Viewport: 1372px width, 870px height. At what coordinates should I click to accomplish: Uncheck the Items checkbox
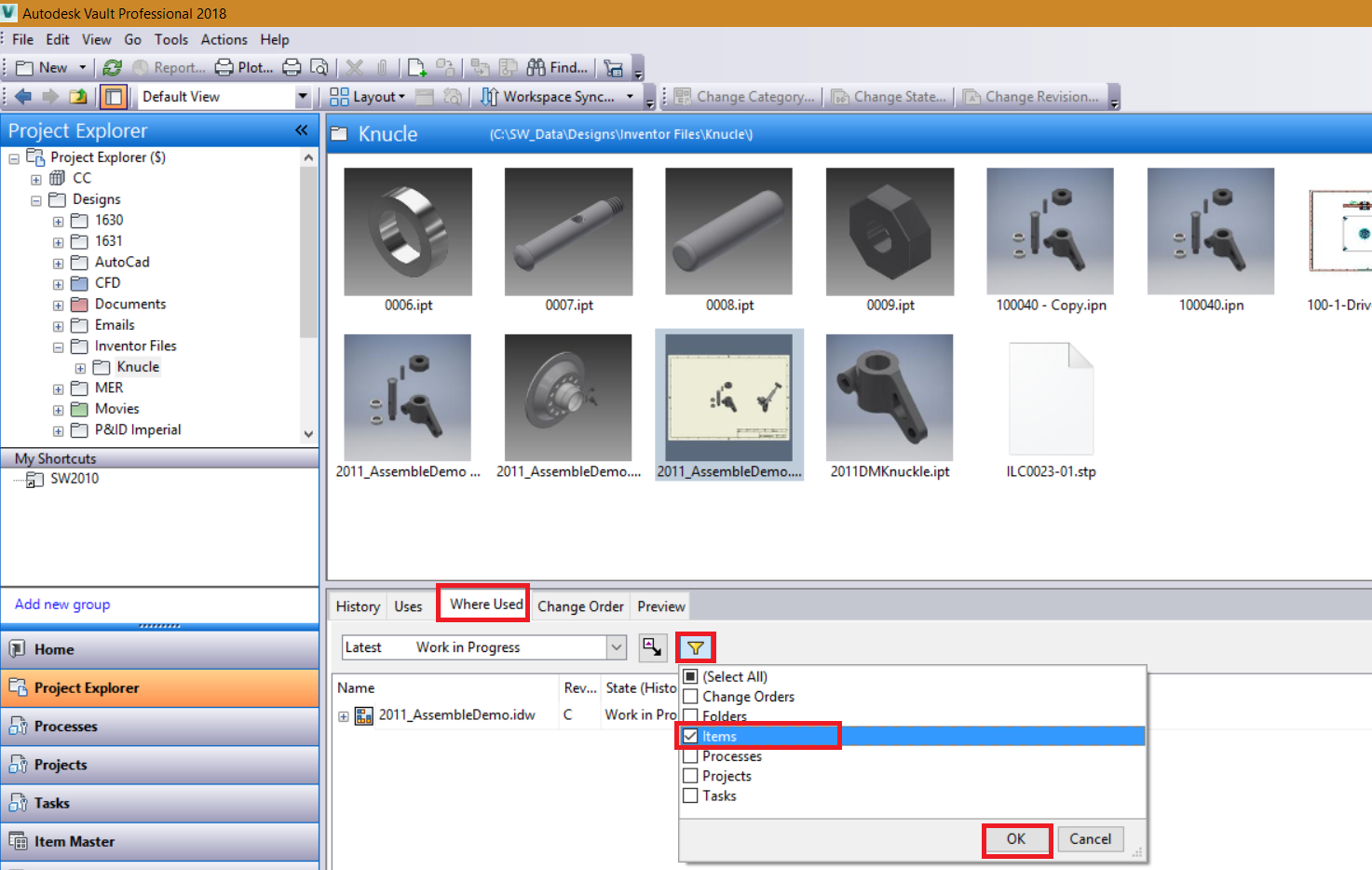point(690,736)
